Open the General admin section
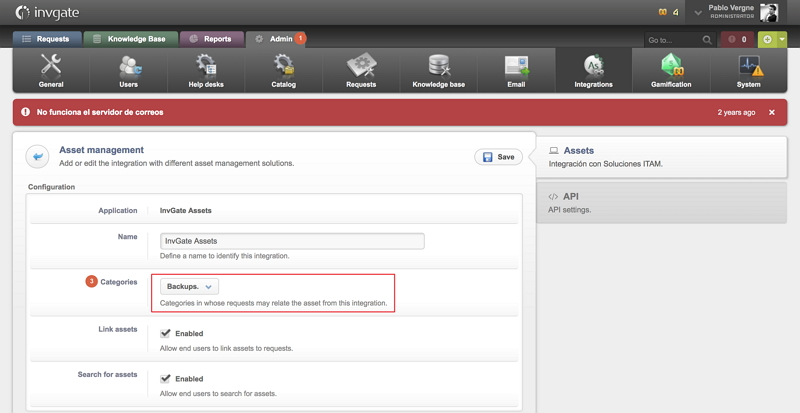Screen dimensions: 800x413 pos(51,70)
